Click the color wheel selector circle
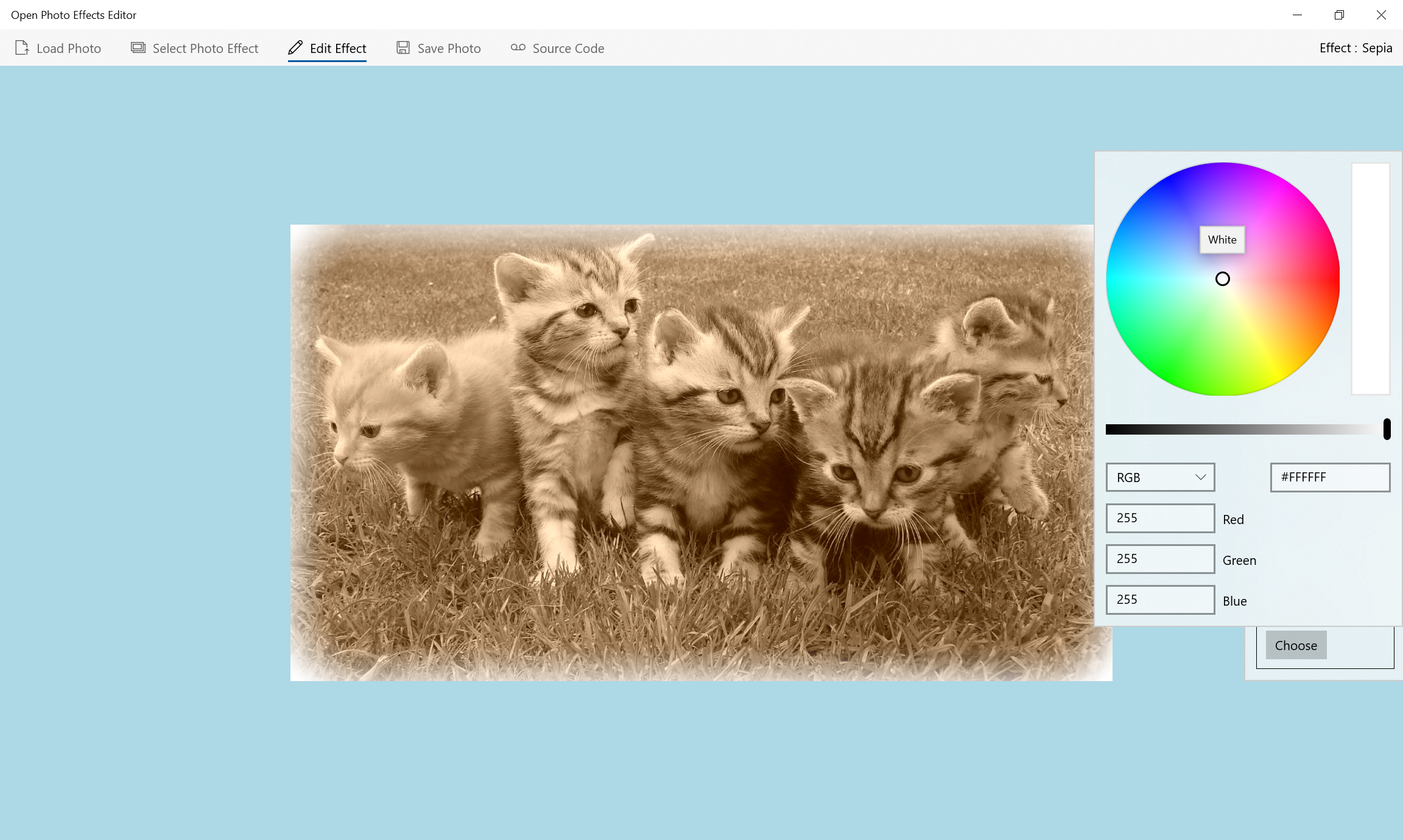 point(1222,279)
